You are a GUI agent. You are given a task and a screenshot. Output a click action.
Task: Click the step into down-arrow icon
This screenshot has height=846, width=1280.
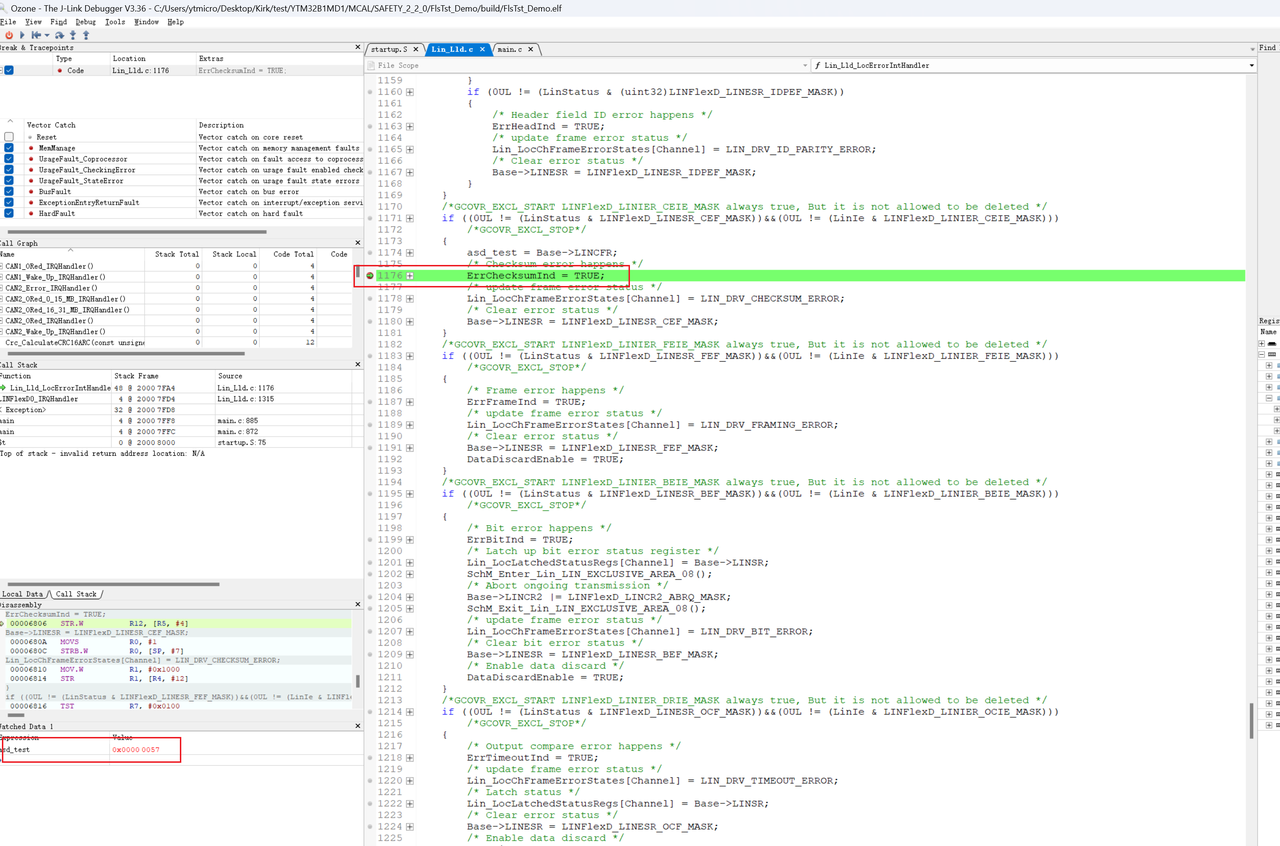(73, 35)
